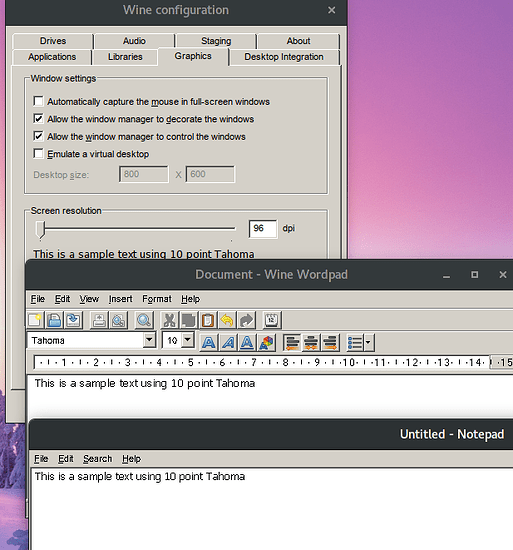Viewport: 513px width, 550px height.
Task: Click the 96 dpi input field
Action: (263, 229)
